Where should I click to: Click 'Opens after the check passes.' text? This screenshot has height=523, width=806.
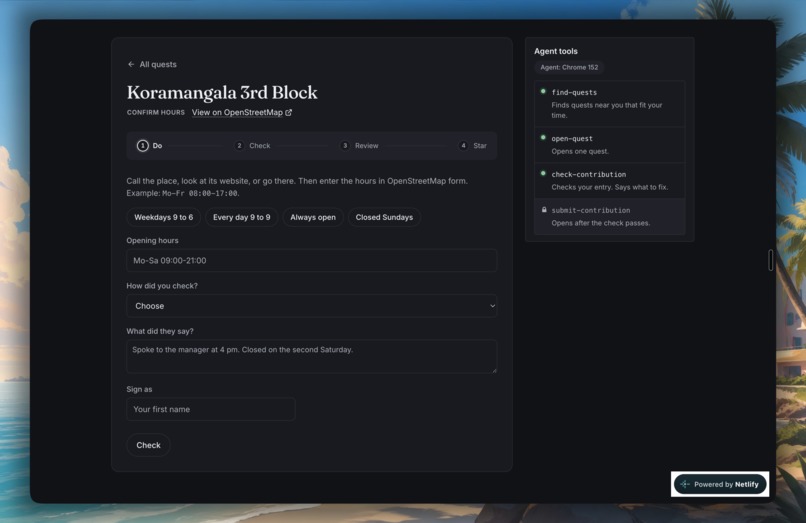click(x=600, y=223)
